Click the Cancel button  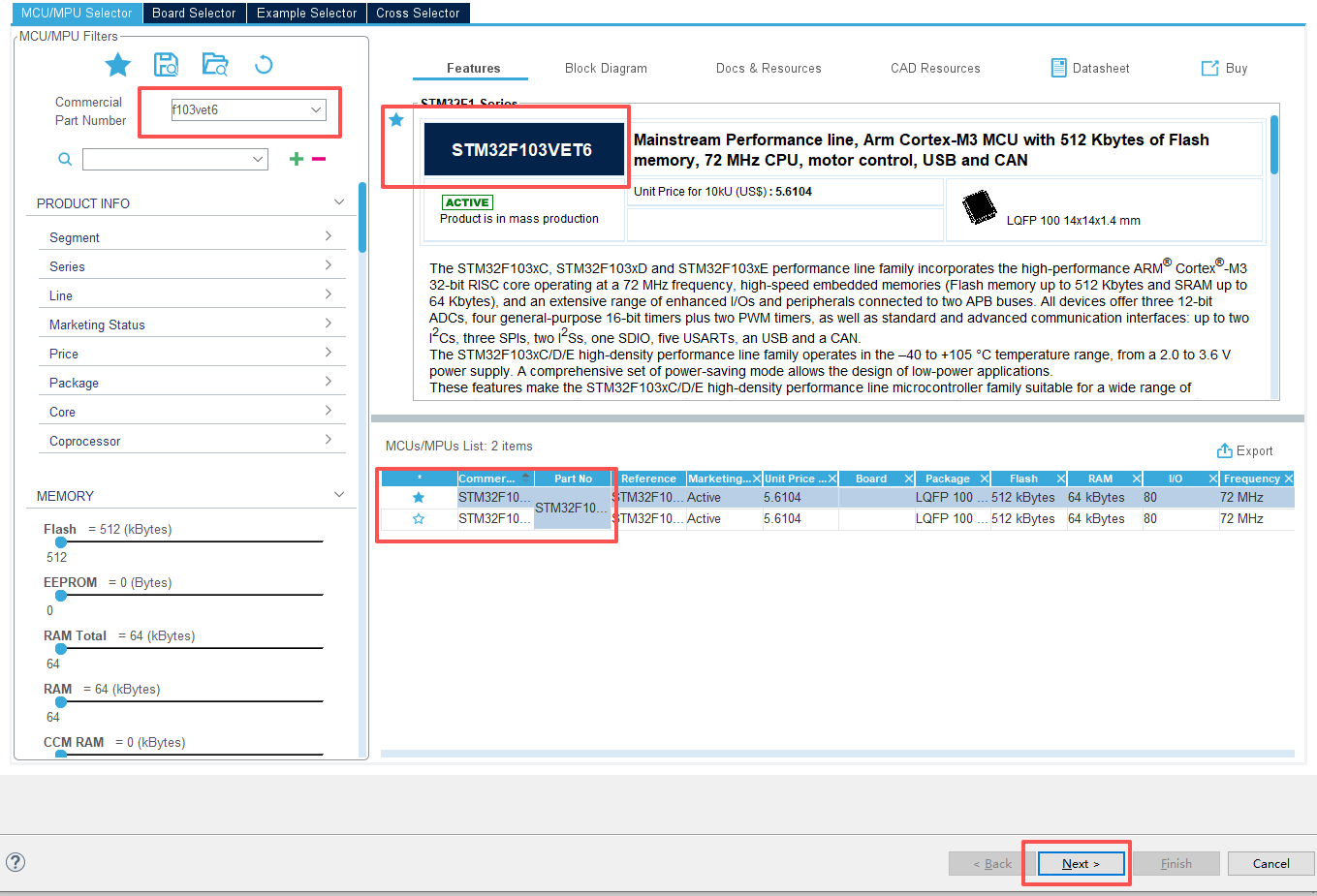pos(1270,863)
